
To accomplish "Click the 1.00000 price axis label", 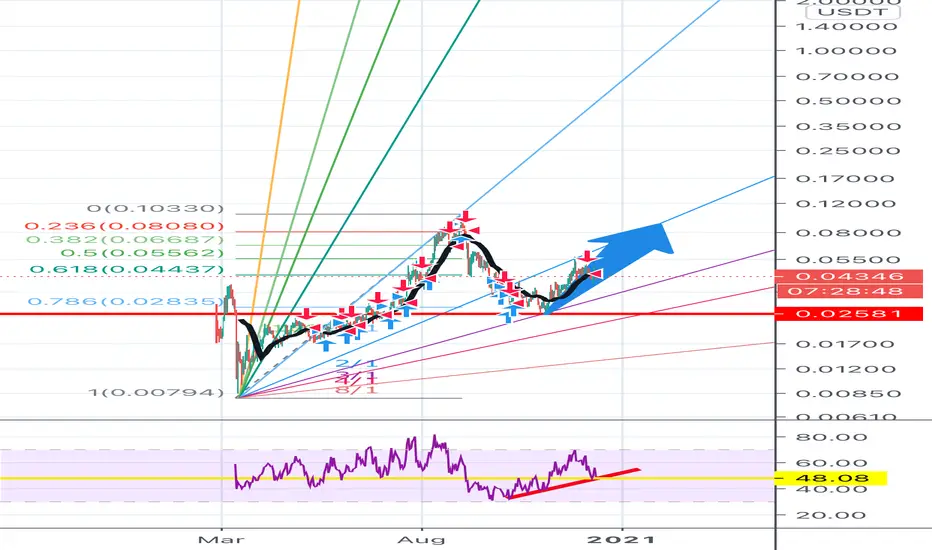I will 846,51.
